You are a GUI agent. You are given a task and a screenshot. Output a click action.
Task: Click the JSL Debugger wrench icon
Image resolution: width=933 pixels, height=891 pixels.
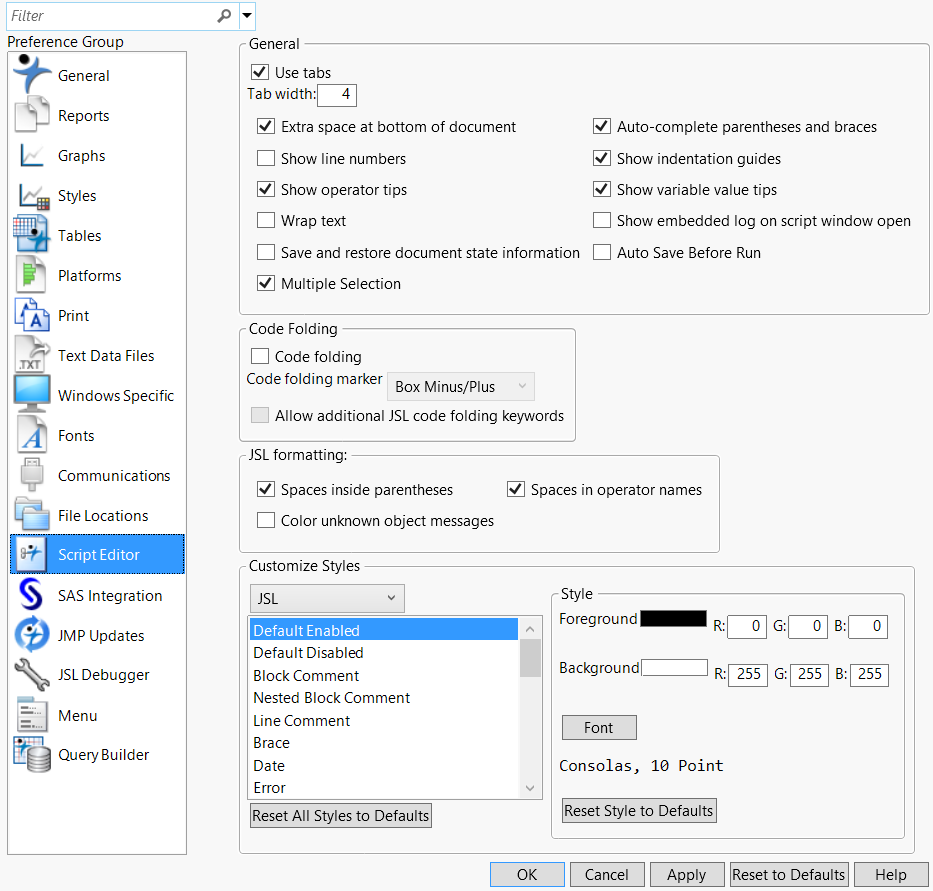(x=32, y=675)
